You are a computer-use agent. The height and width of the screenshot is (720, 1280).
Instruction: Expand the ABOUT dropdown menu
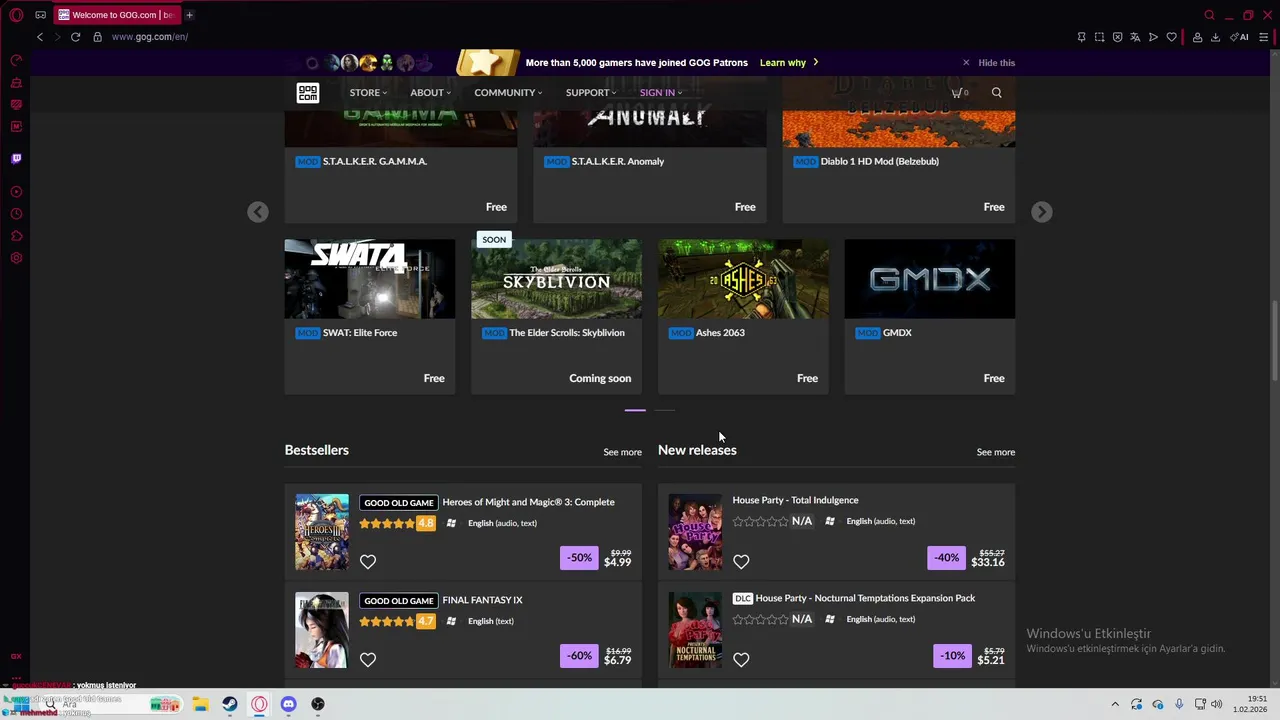point(430,92)
